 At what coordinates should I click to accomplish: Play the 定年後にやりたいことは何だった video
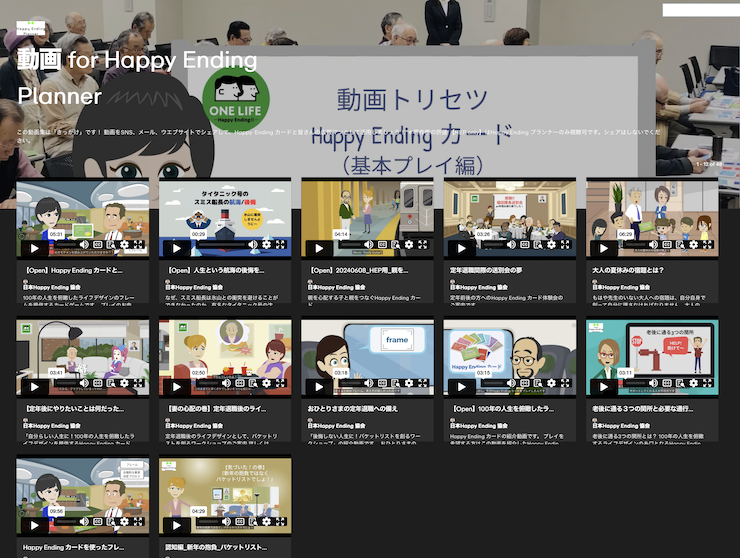[34, 387]
